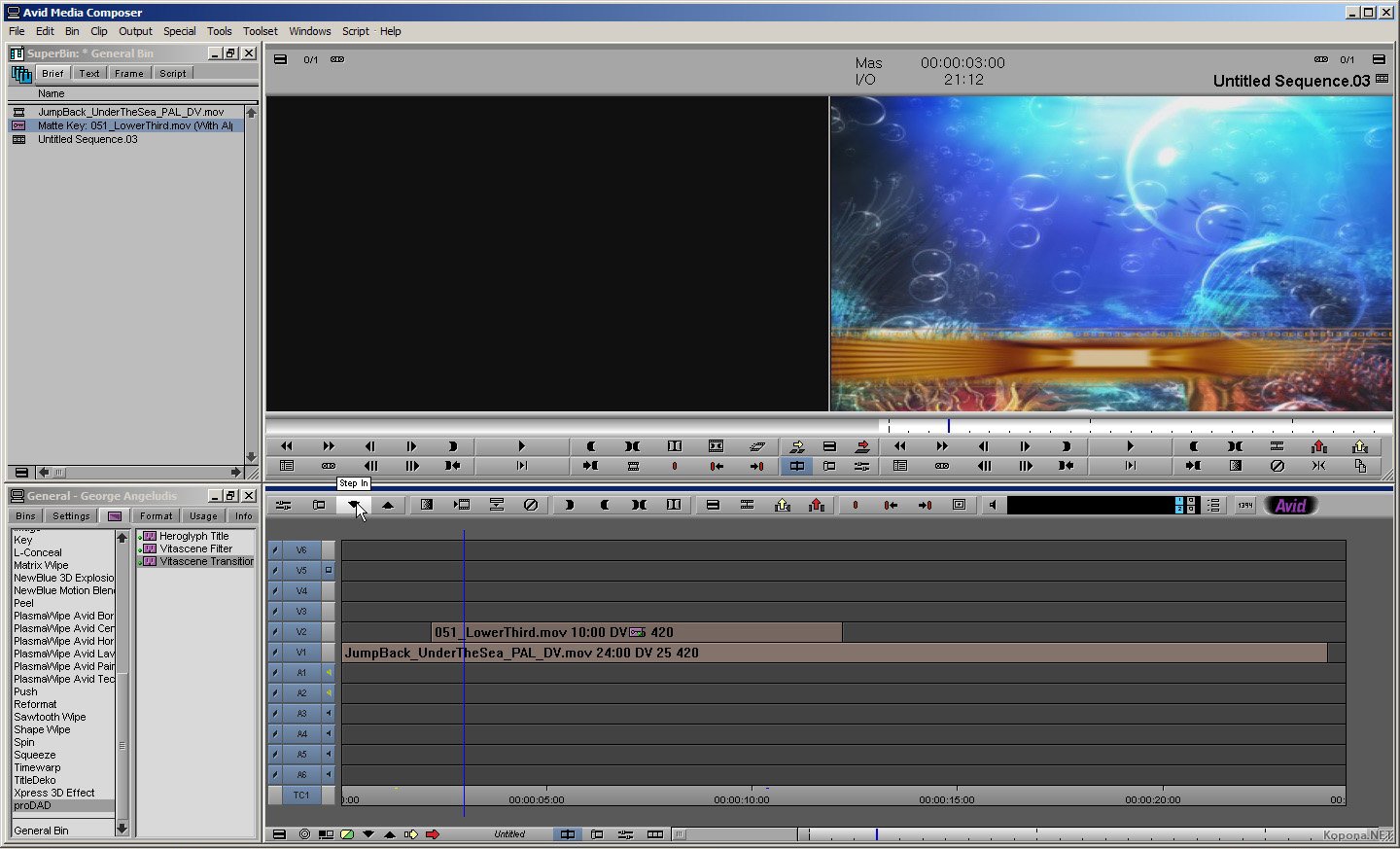Open Clip menu
The height and width of the screenshot is (849, 1400).
(x=99, y=31)
